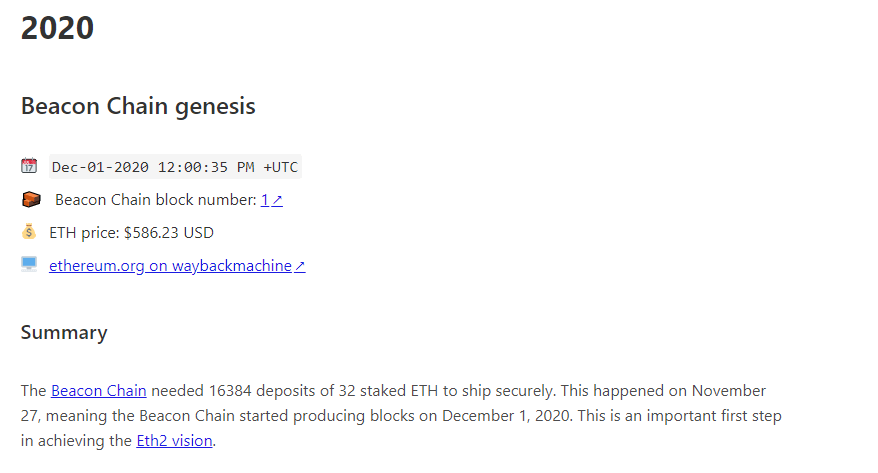Click the money bag emoji icon
878x473 pixels.
point(29,232)
